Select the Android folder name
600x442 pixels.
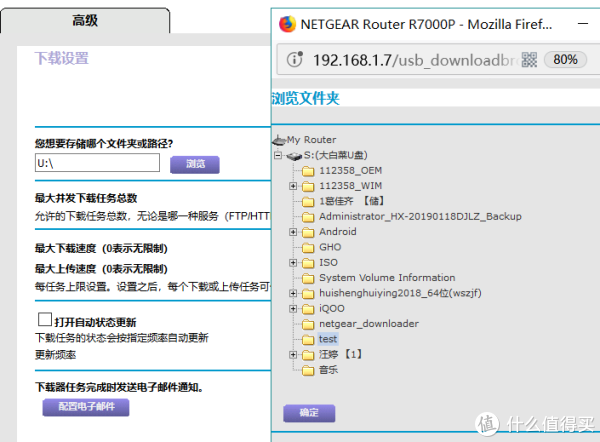coord(338,232)
